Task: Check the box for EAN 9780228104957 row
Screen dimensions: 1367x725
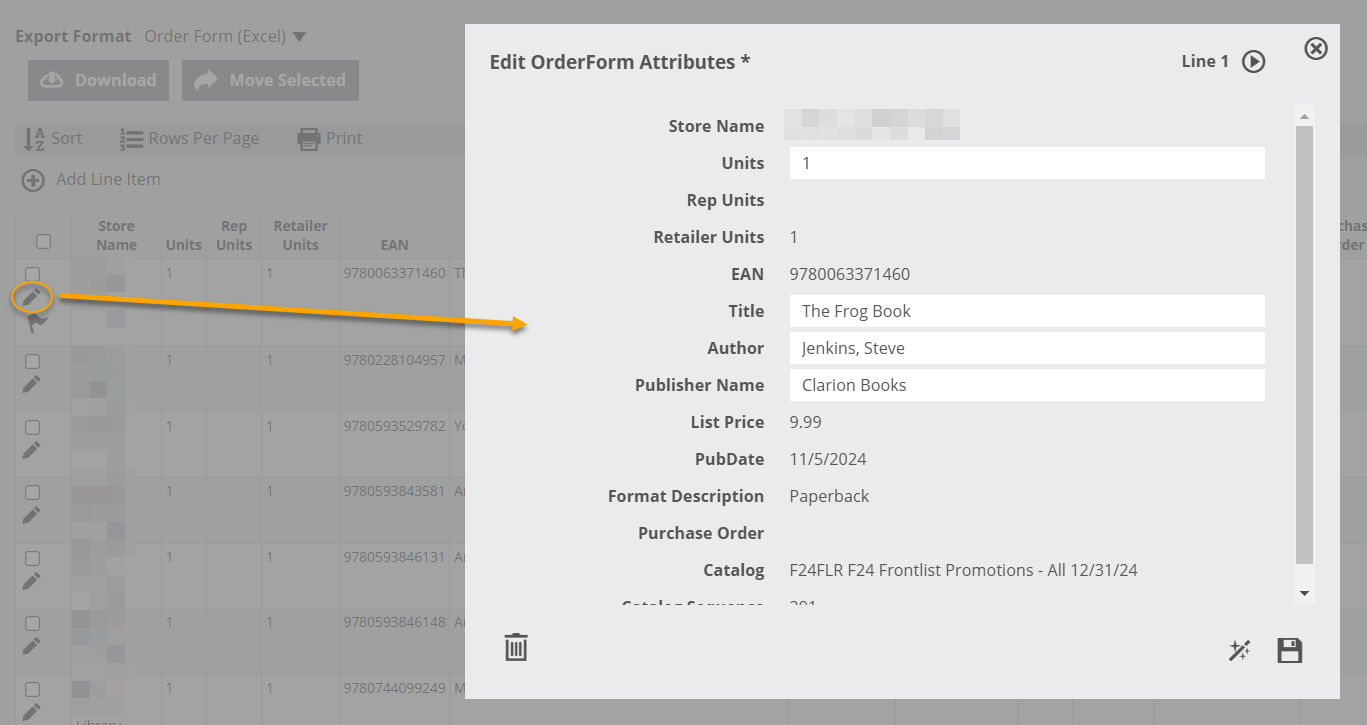Action: coord(32,361)
